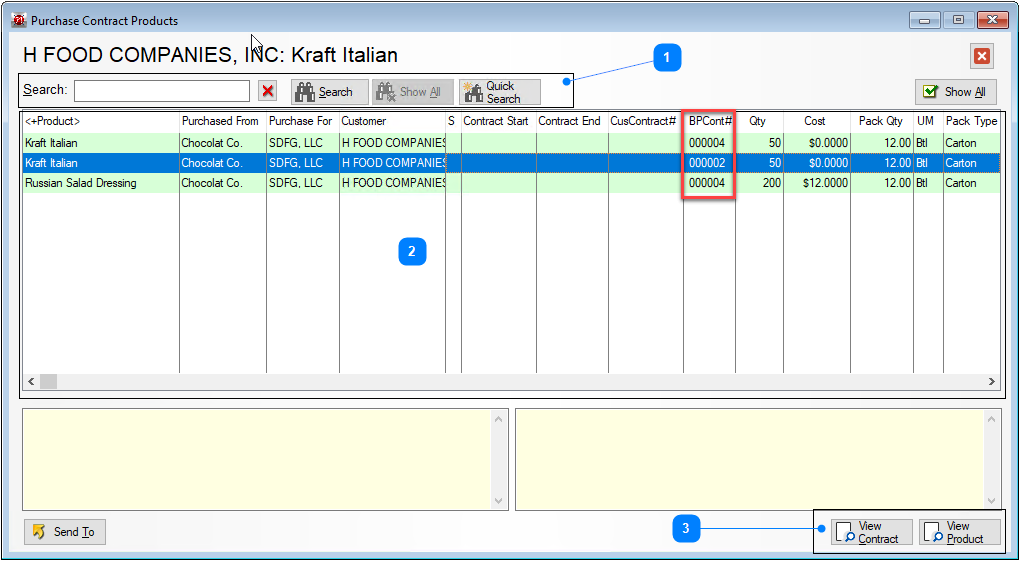Click the horizontal scrollbar right arrow
The width and height of the screenshot is (1019, 561).
(x=992, y=382)
